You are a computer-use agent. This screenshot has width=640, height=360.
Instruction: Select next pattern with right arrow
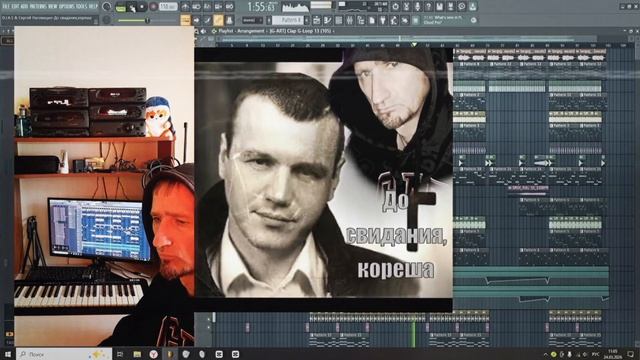(306, 20)
